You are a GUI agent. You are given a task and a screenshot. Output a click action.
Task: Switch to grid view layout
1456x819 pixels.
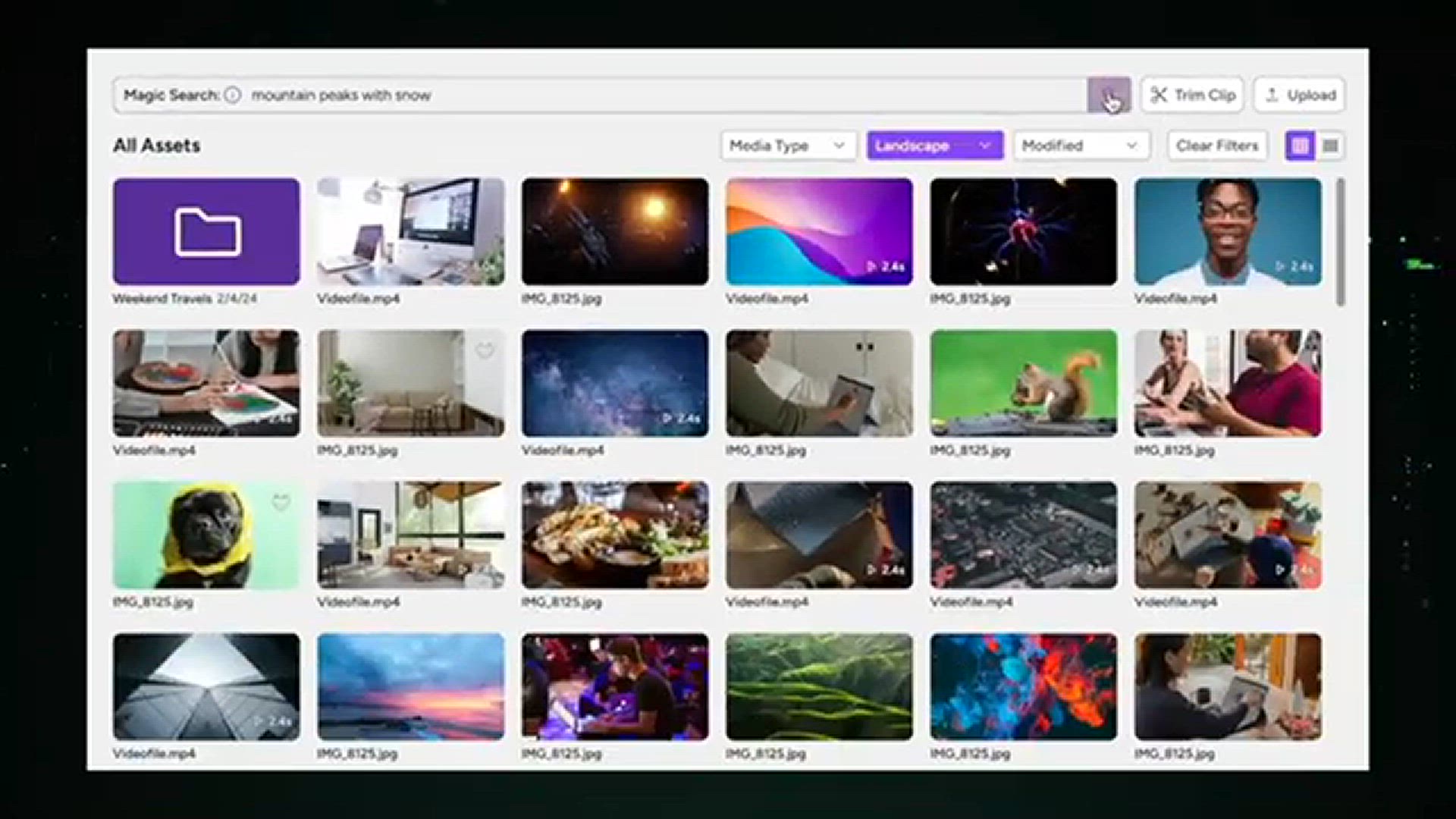click(x=1300, y=146)
